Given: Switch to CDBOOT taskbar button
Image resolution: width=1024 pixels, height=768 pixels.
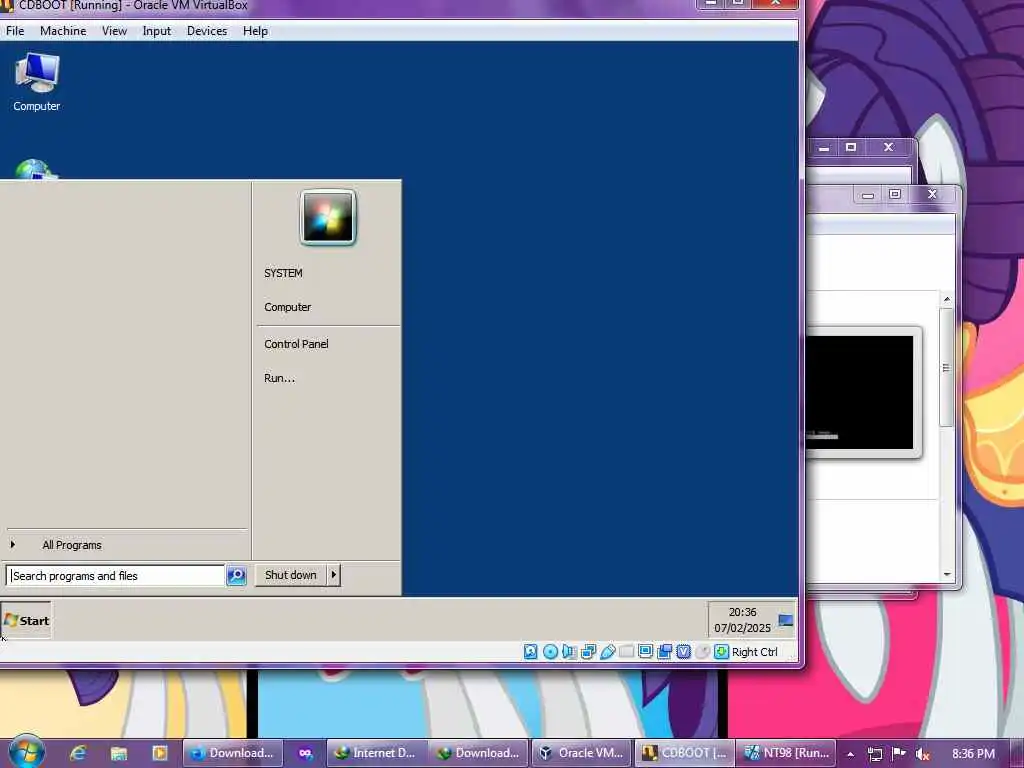Looking at the screenshot, I should pyautogui.click(x=685, y=753).
